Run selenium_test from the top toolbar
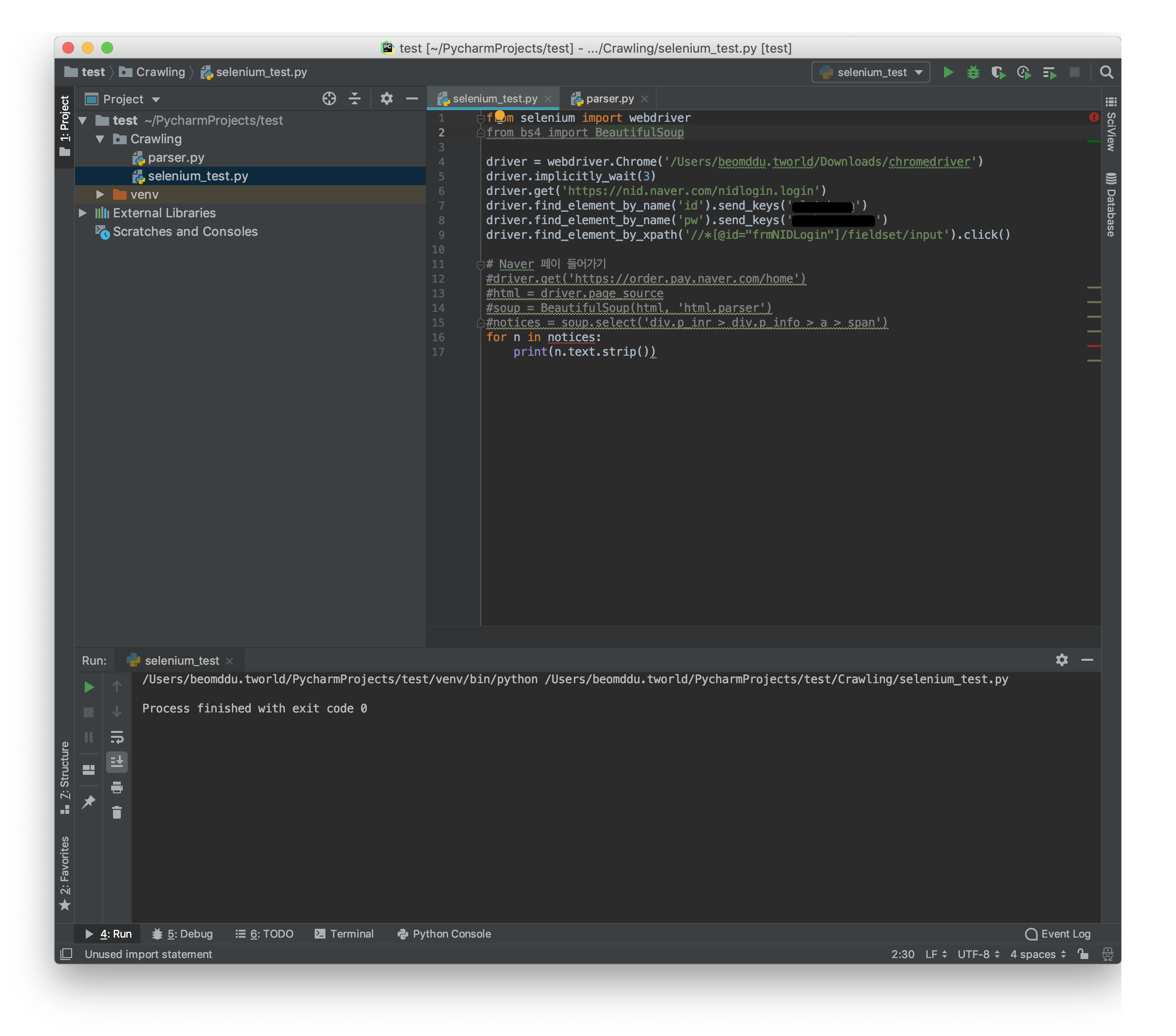This screenshot has height=1036, width=1176. 948,72
